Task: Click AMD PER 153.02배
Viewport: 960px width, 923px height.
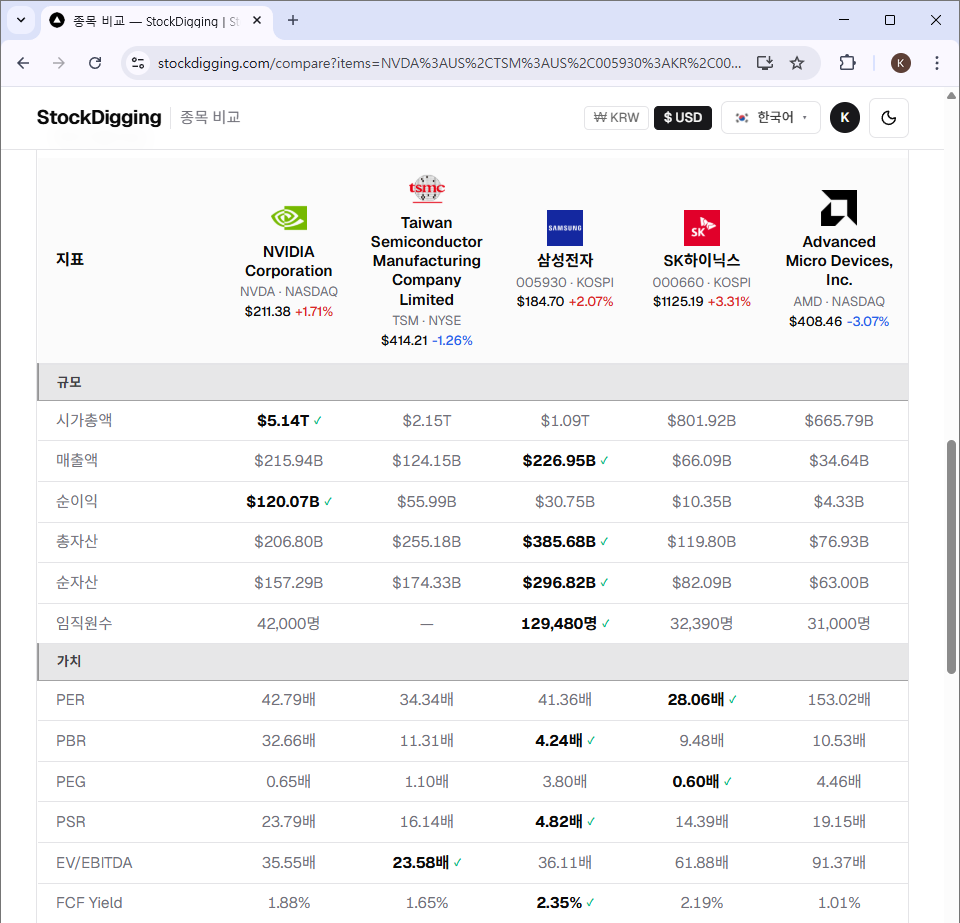Action: 839,700
